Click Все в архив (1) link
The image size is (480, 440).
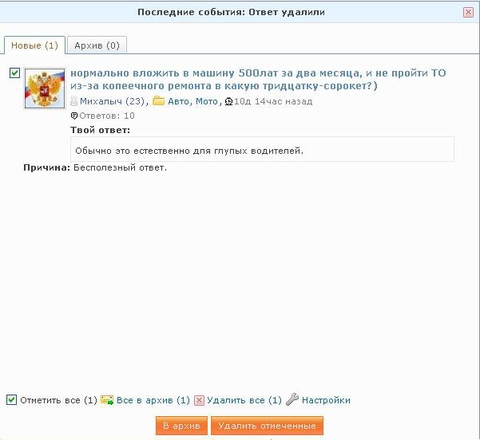pos(153,400)
